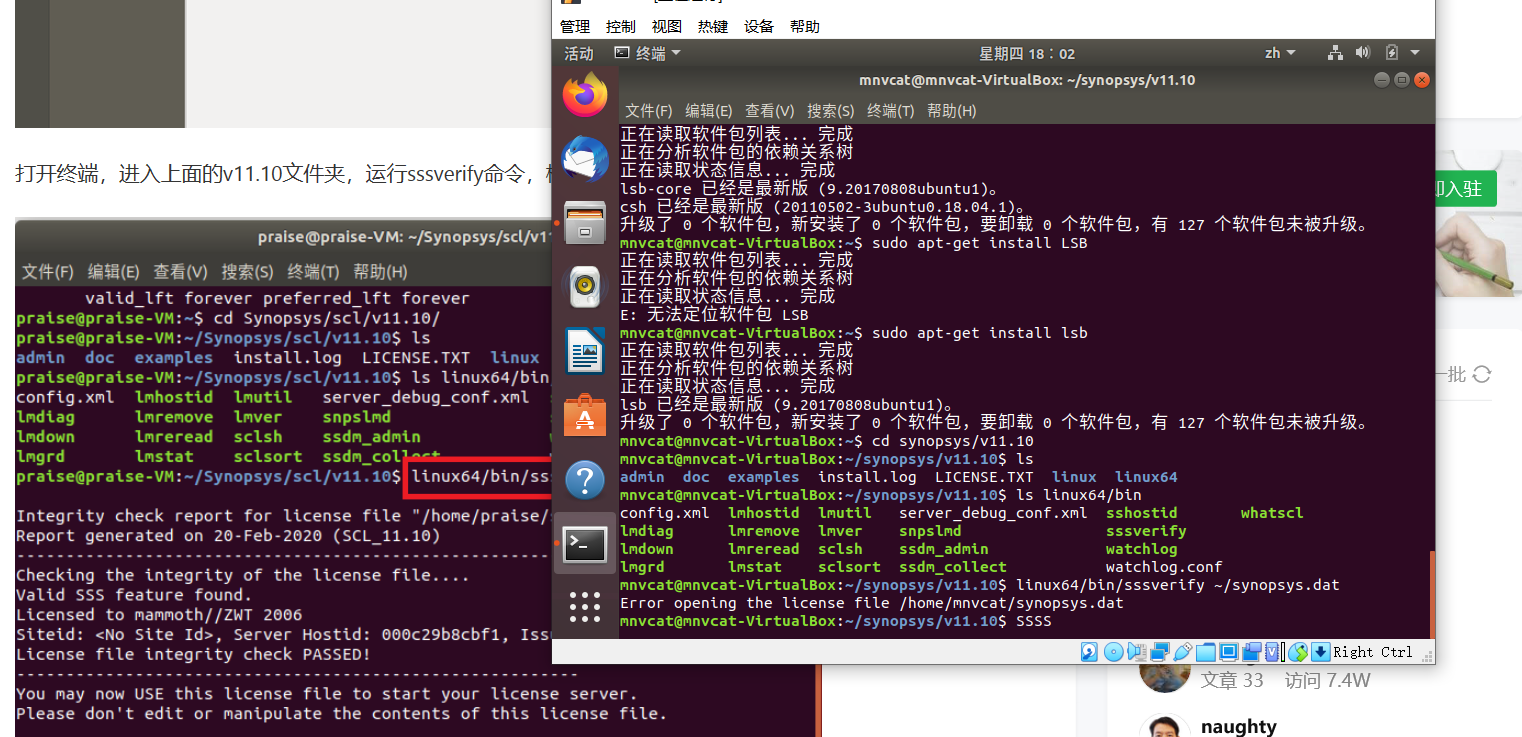The width and height of the screenshot is (1522, 737).
Task: Open Ubuntu Software from the dock
Action: coord(585,415)
